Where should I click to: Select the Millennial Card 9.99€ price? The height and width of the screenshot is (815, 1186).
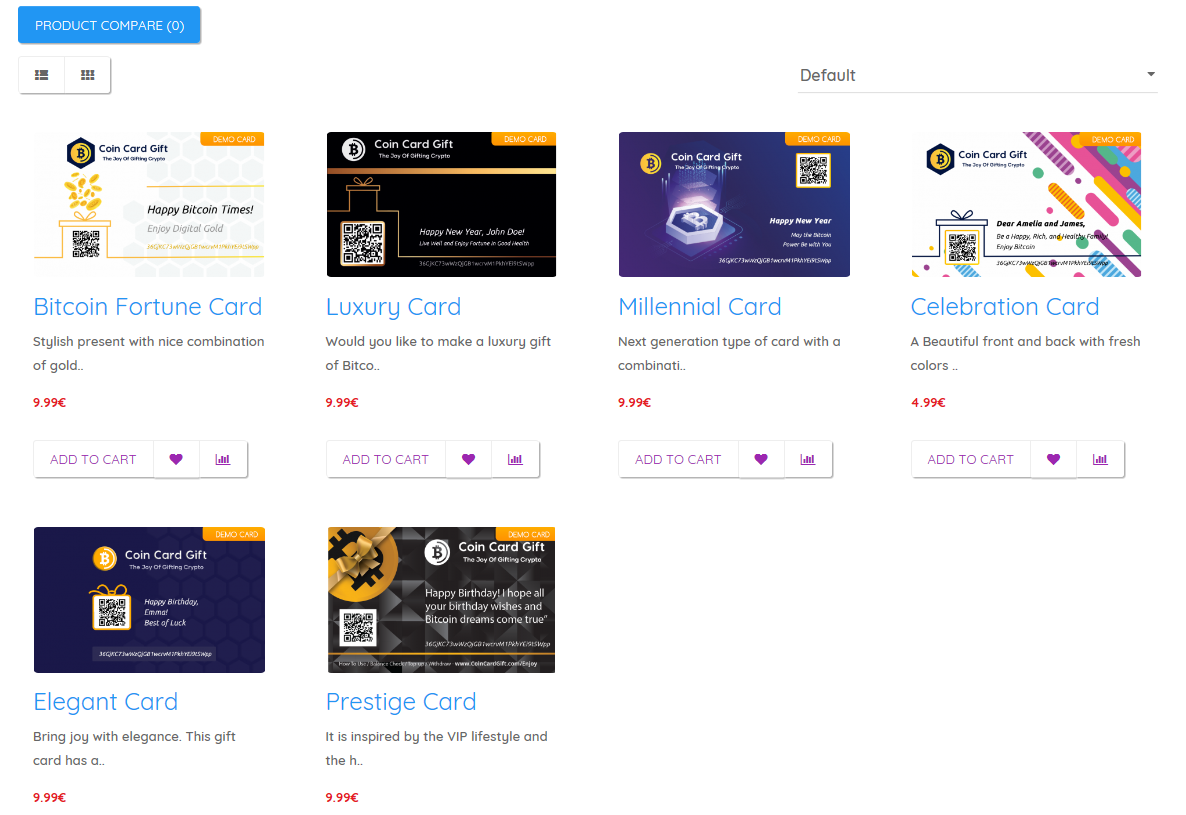[635, 402]
